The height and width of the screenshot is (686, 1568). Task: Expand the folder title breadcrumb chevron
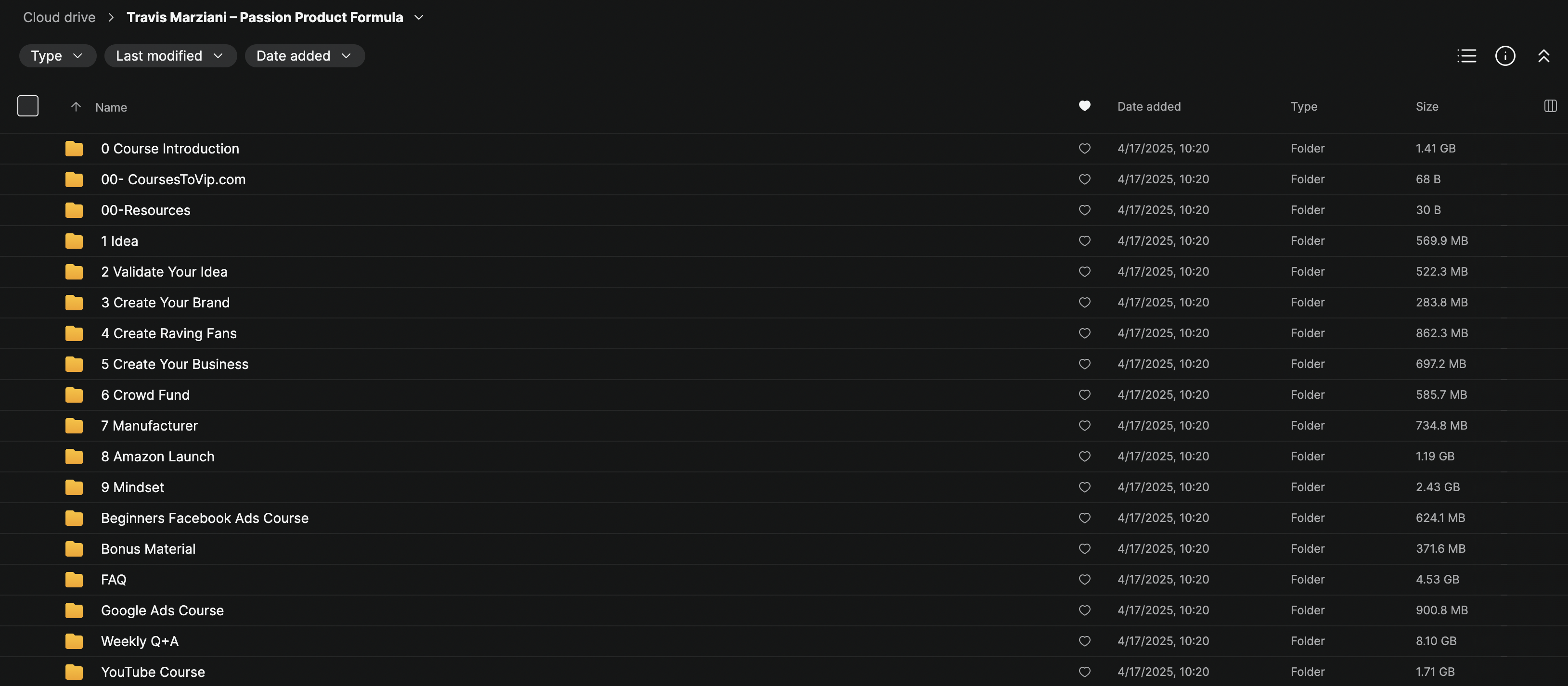419,18
